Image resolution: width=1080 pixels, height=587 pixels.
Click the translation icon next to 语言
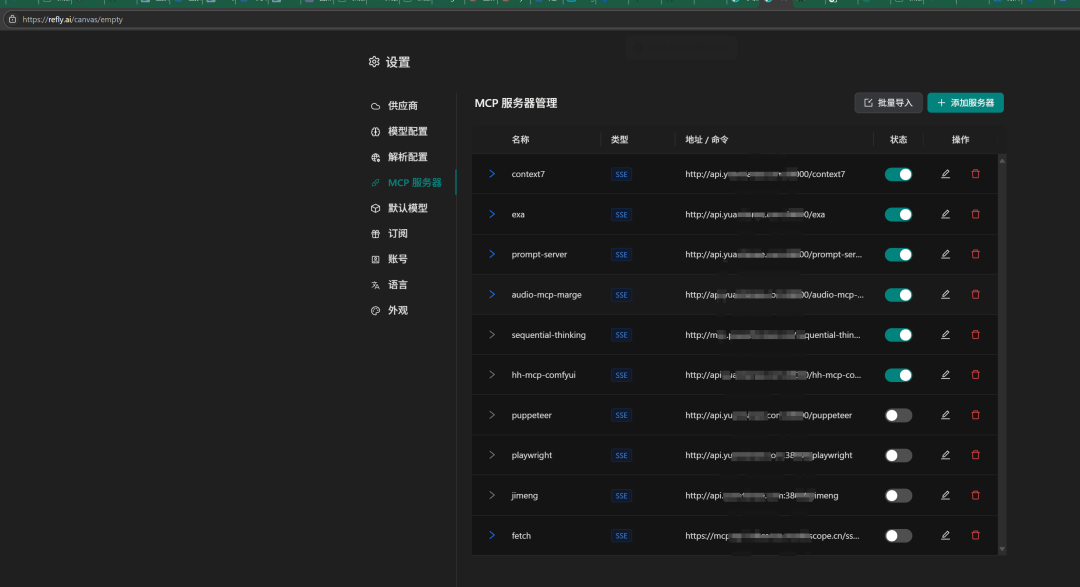pos(371,284)
